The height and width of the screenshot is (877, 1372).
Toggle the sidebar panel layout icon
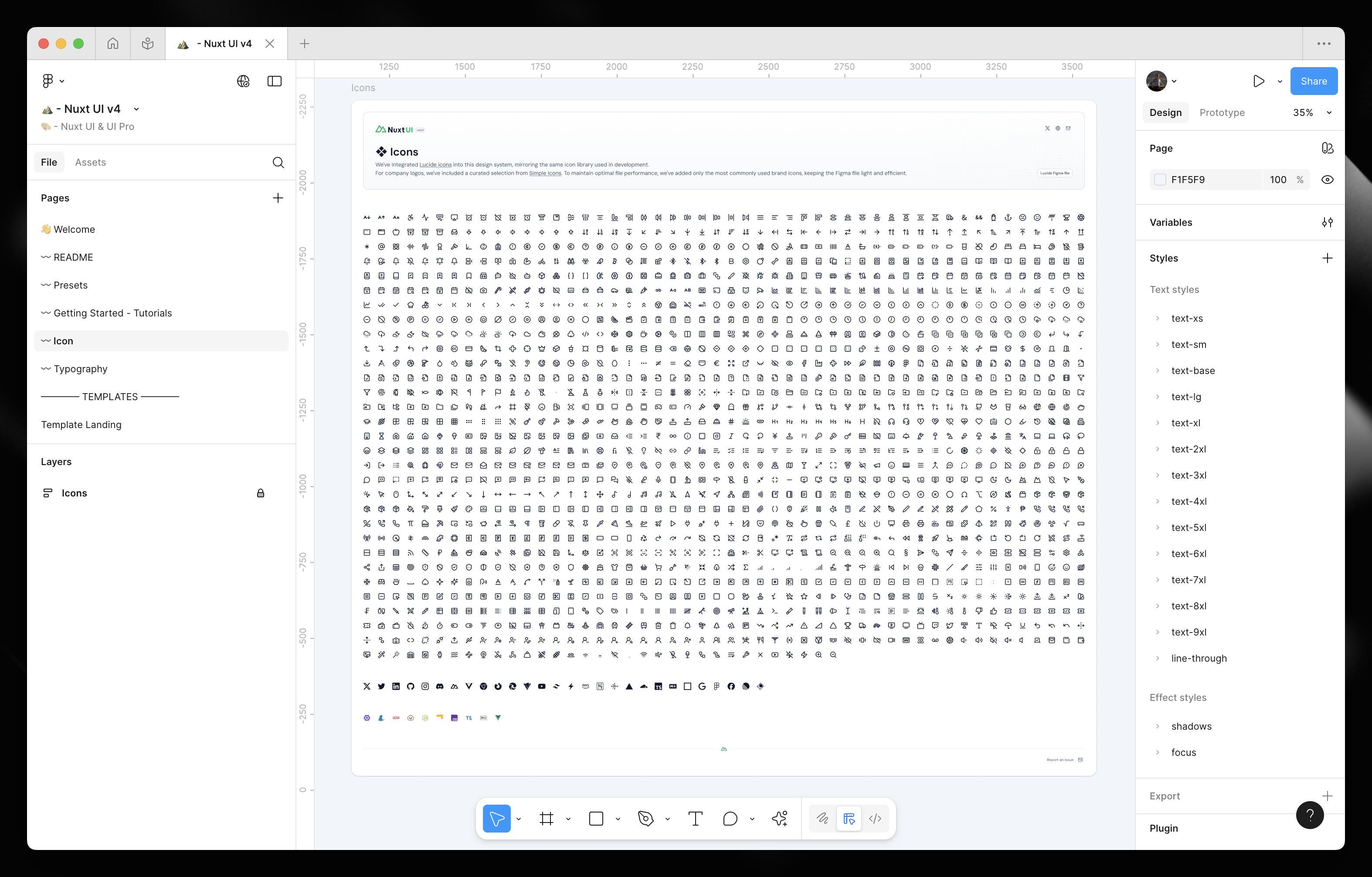pos(274,81)
